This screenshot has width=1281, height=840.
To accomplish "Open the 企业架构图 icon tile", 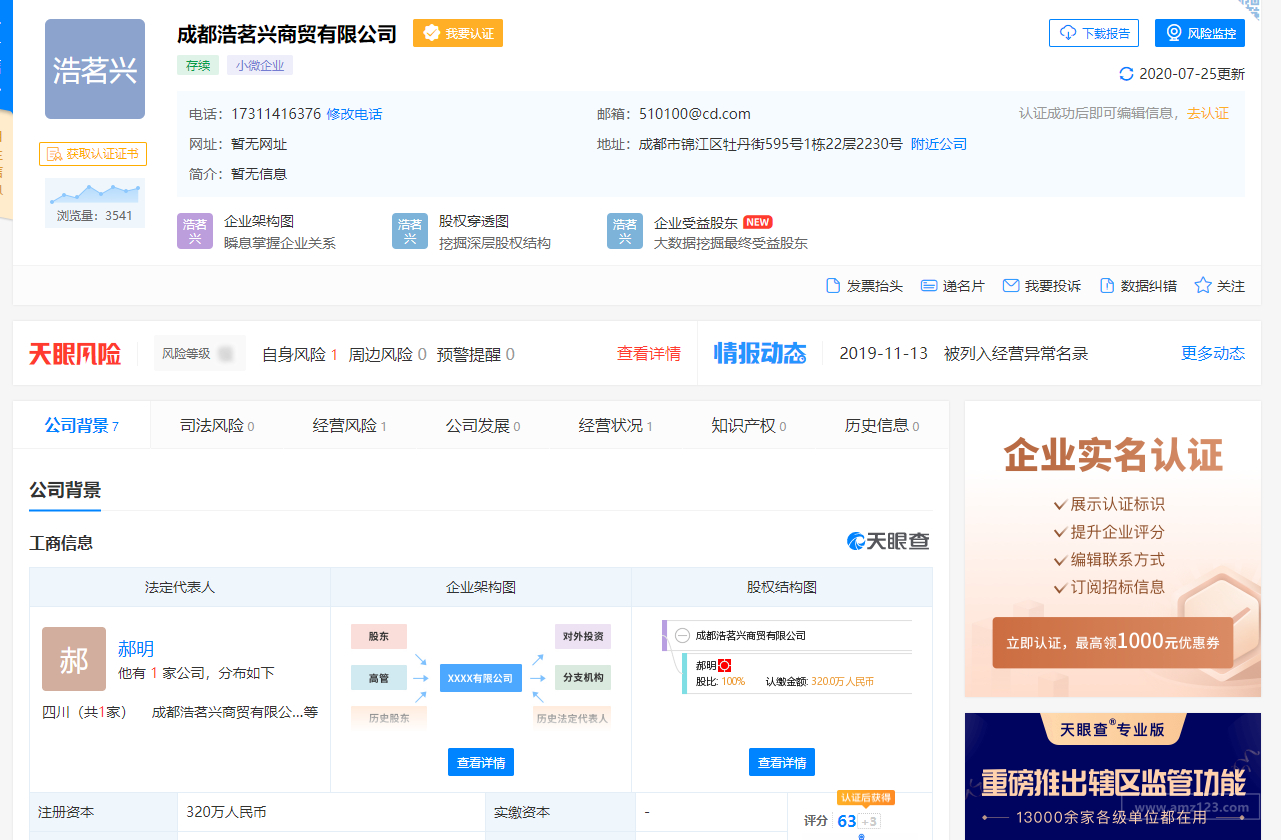I will pyautogui.click(x=195, y=231).
